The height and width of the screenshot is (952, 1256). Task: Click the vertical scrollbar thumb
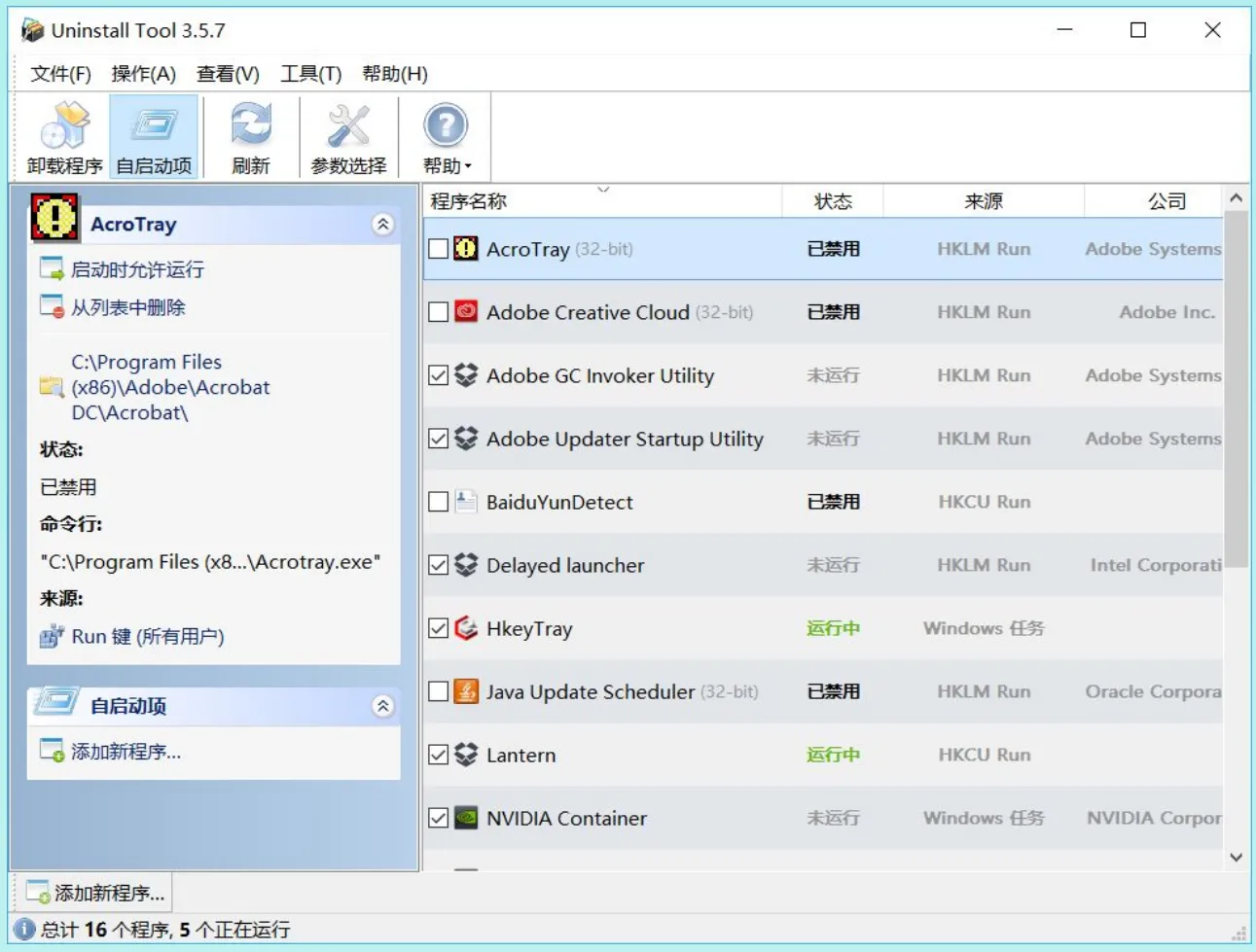pyautogui.click(x=1236, y=389)
